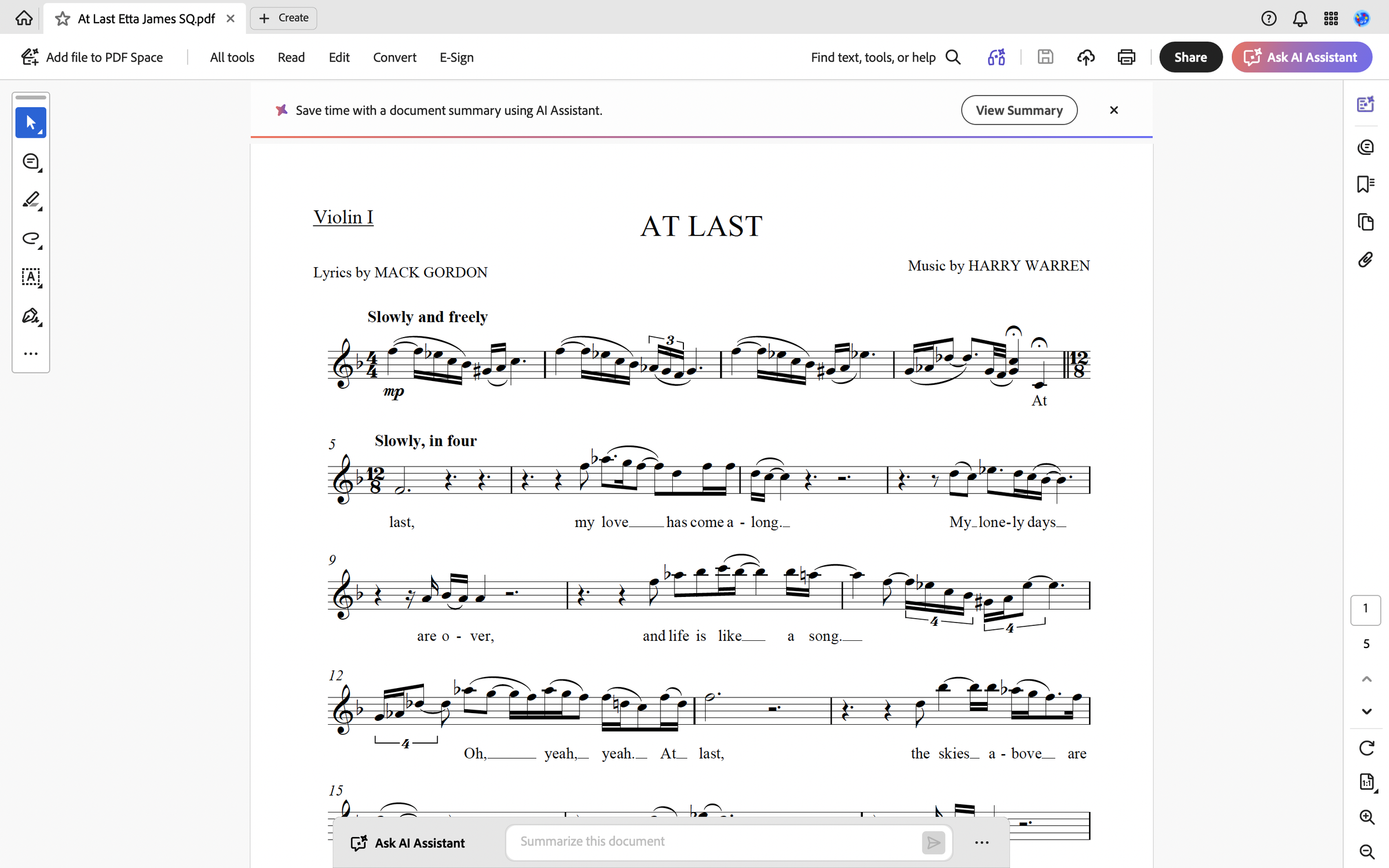Click the AT LAST title text
Screen dimensions: 1389x868
pos(701,225)
